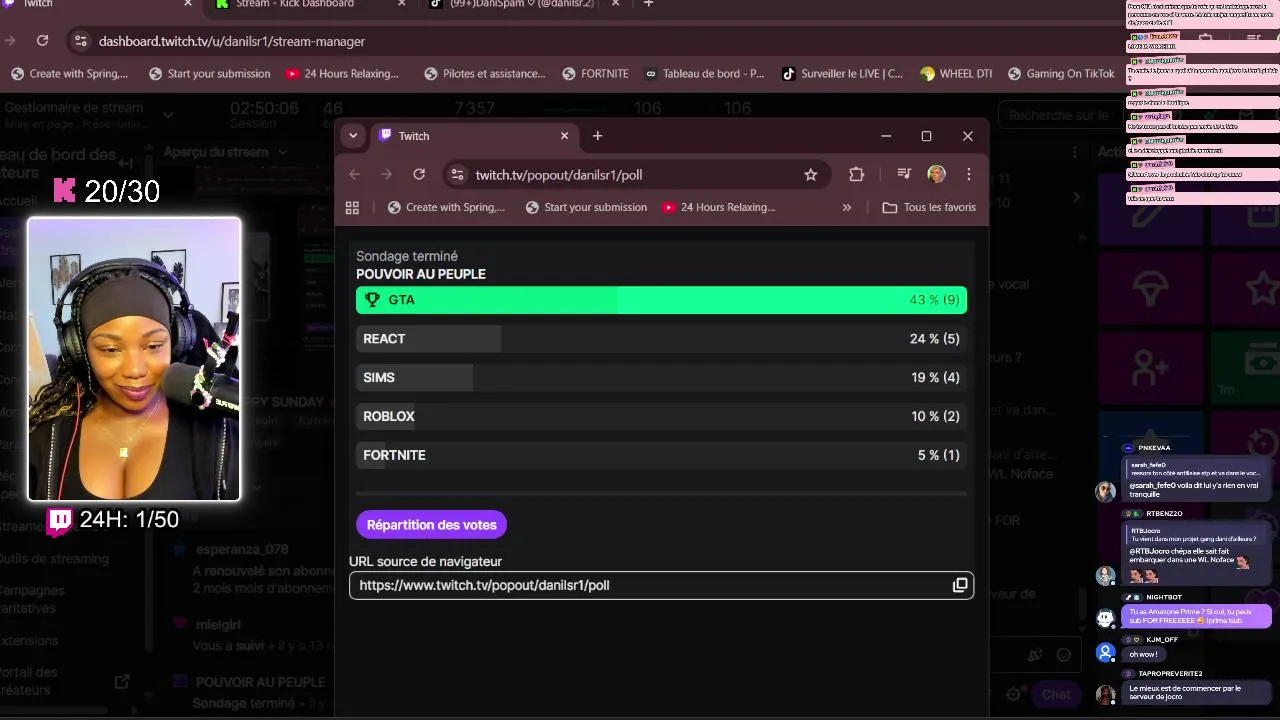1280x720 pixels.
Task: Open chat settings gear in dashboard
Action: [1014, 694]
